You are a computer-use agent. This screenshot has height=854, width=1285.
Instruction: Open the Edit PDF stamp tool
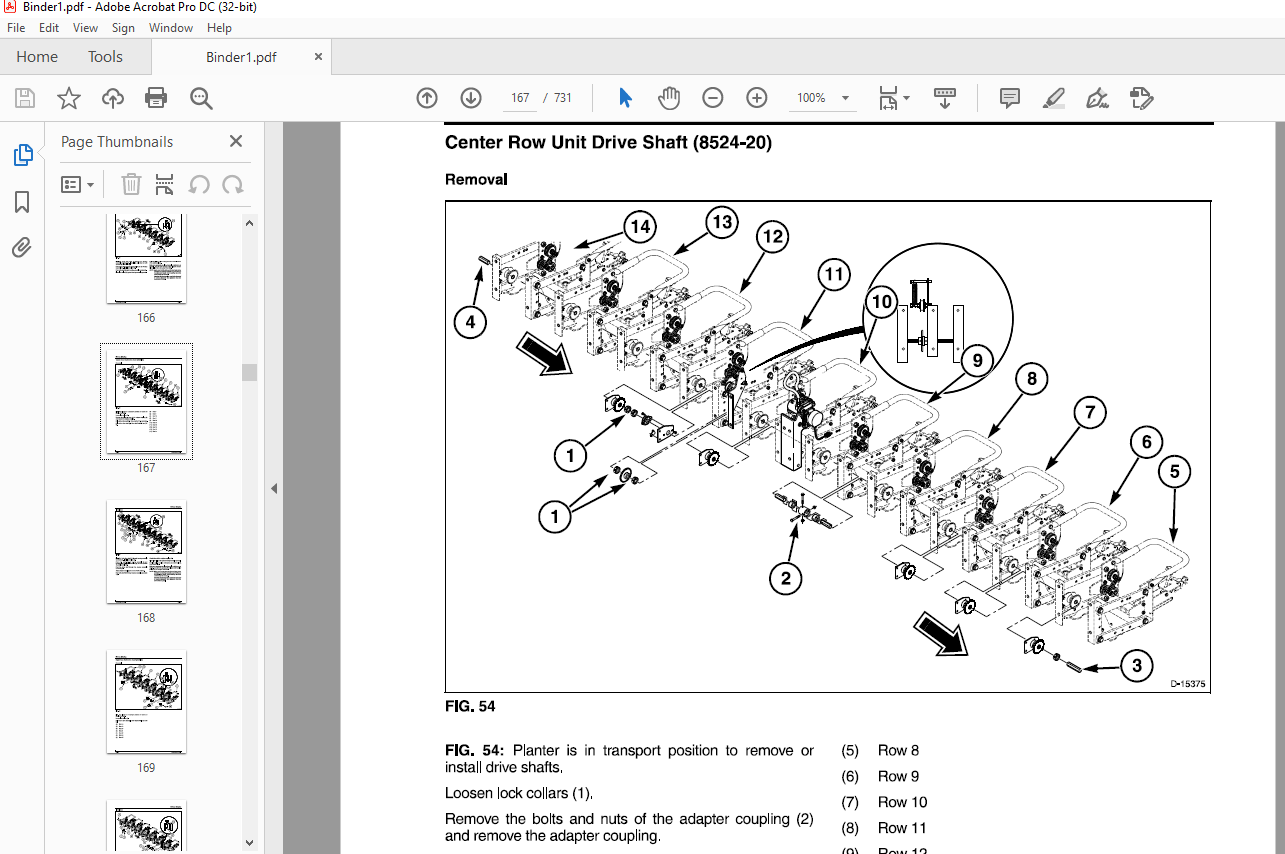[x=1142, y=98]
